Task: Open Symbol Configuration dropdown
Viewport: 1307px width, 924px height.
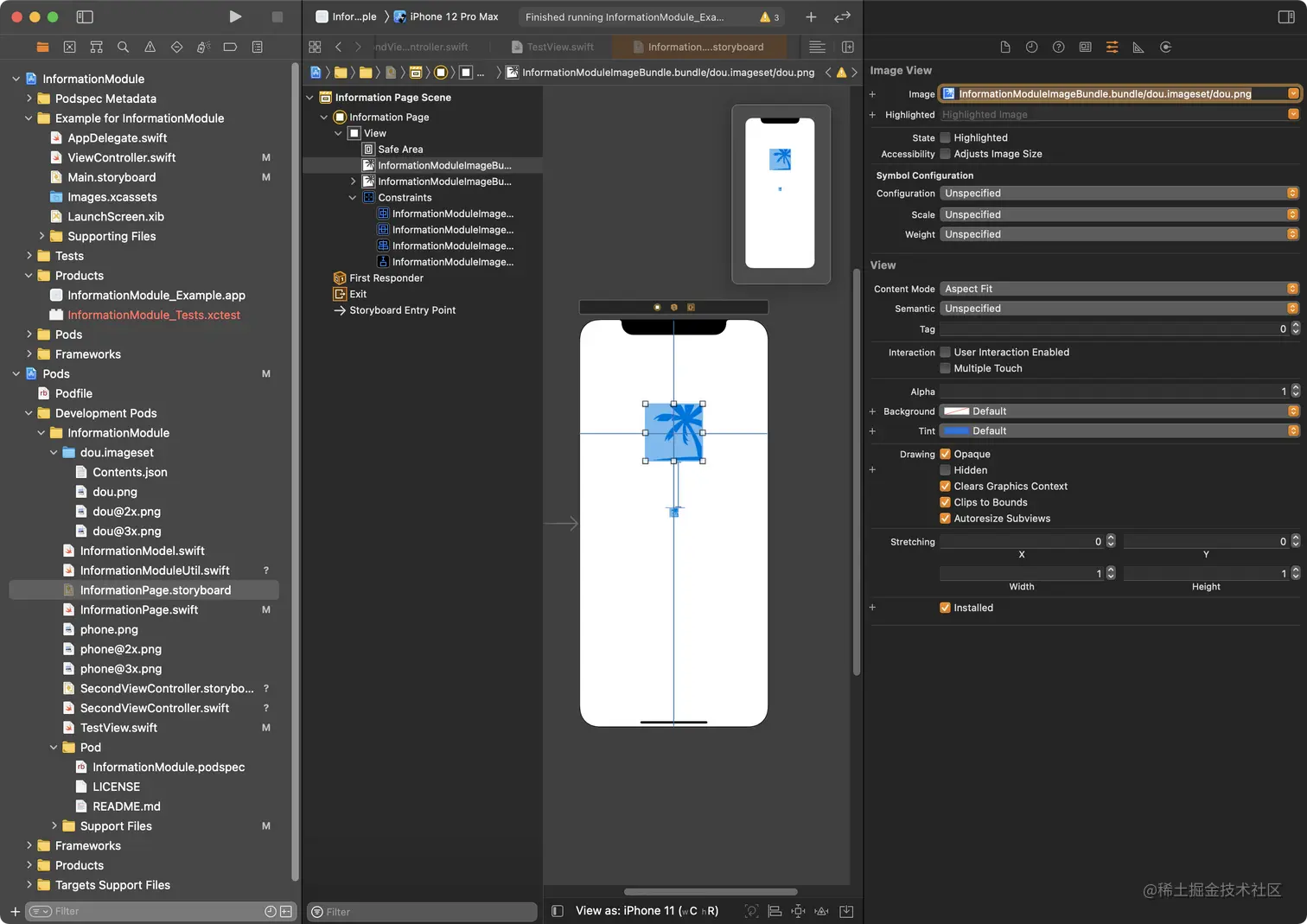Action: click(1119, 194)
